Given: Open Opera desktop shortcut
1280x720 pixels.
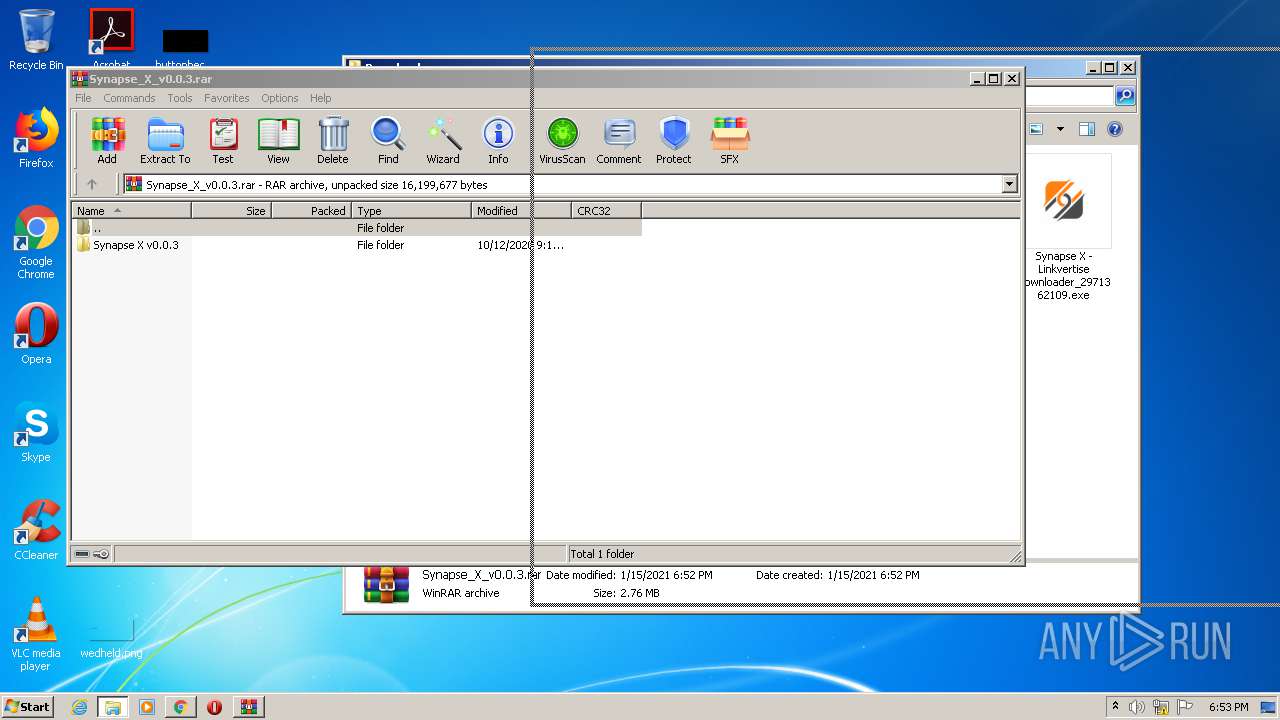Looking at the screenshot, I should tap(36, 334).
